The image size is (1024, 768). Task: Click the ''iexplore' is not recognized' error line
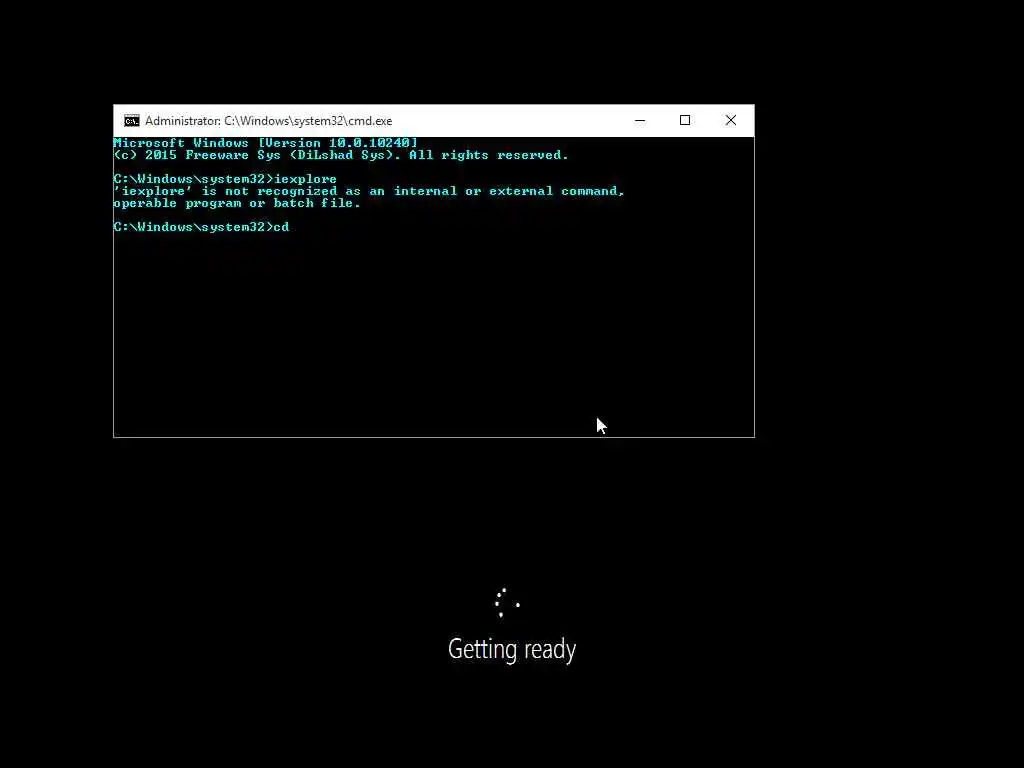pos(369,191)
